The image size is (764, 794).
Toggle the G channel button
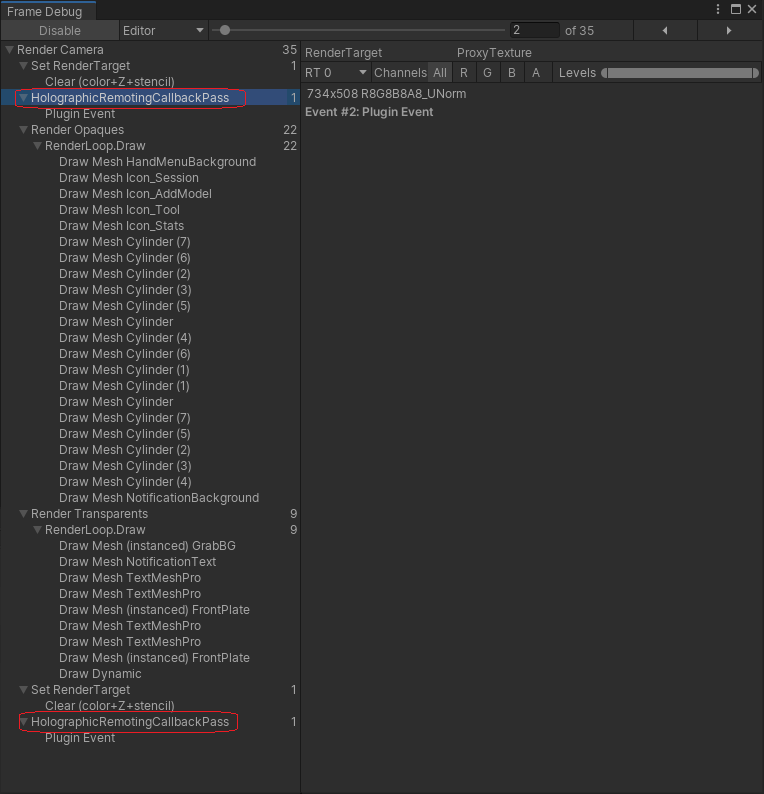488,73
